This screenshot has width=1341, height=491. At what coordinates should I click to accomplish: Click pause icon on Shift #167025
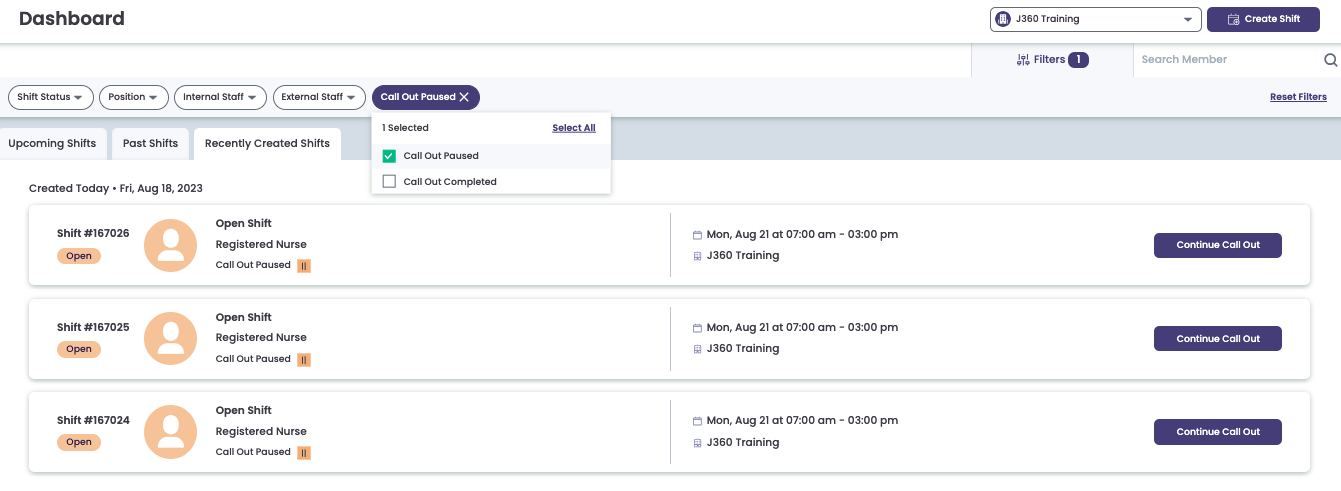point(304,360)
